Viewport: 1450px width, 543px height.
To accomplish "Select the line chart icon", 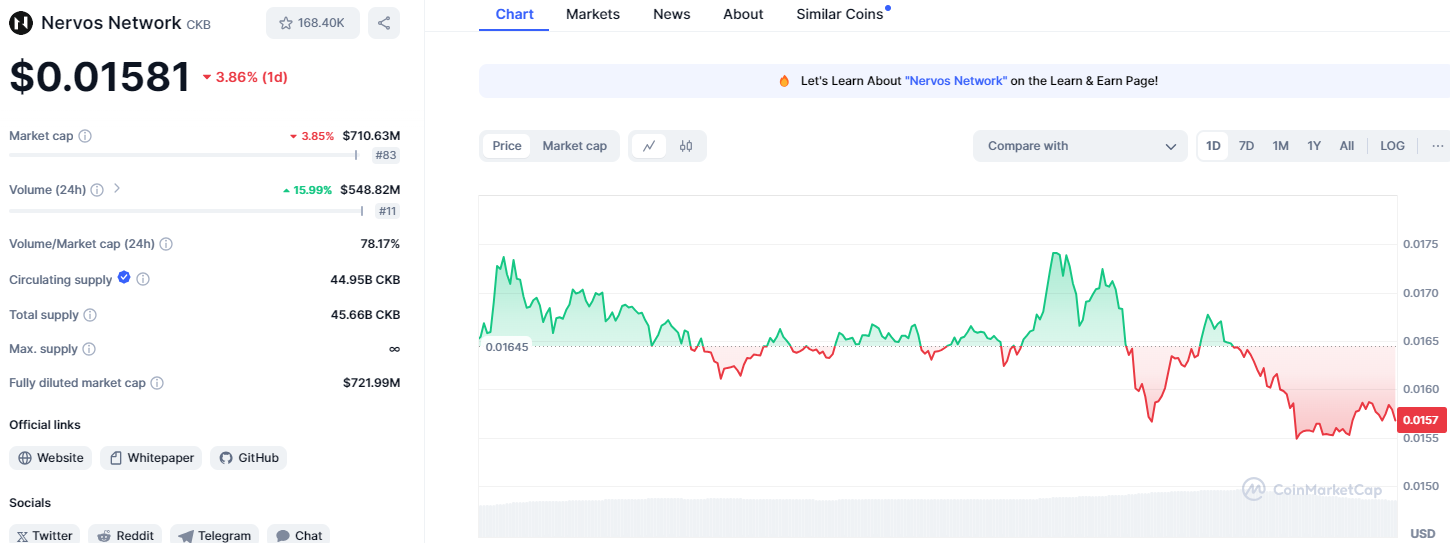I will [649, 146].
